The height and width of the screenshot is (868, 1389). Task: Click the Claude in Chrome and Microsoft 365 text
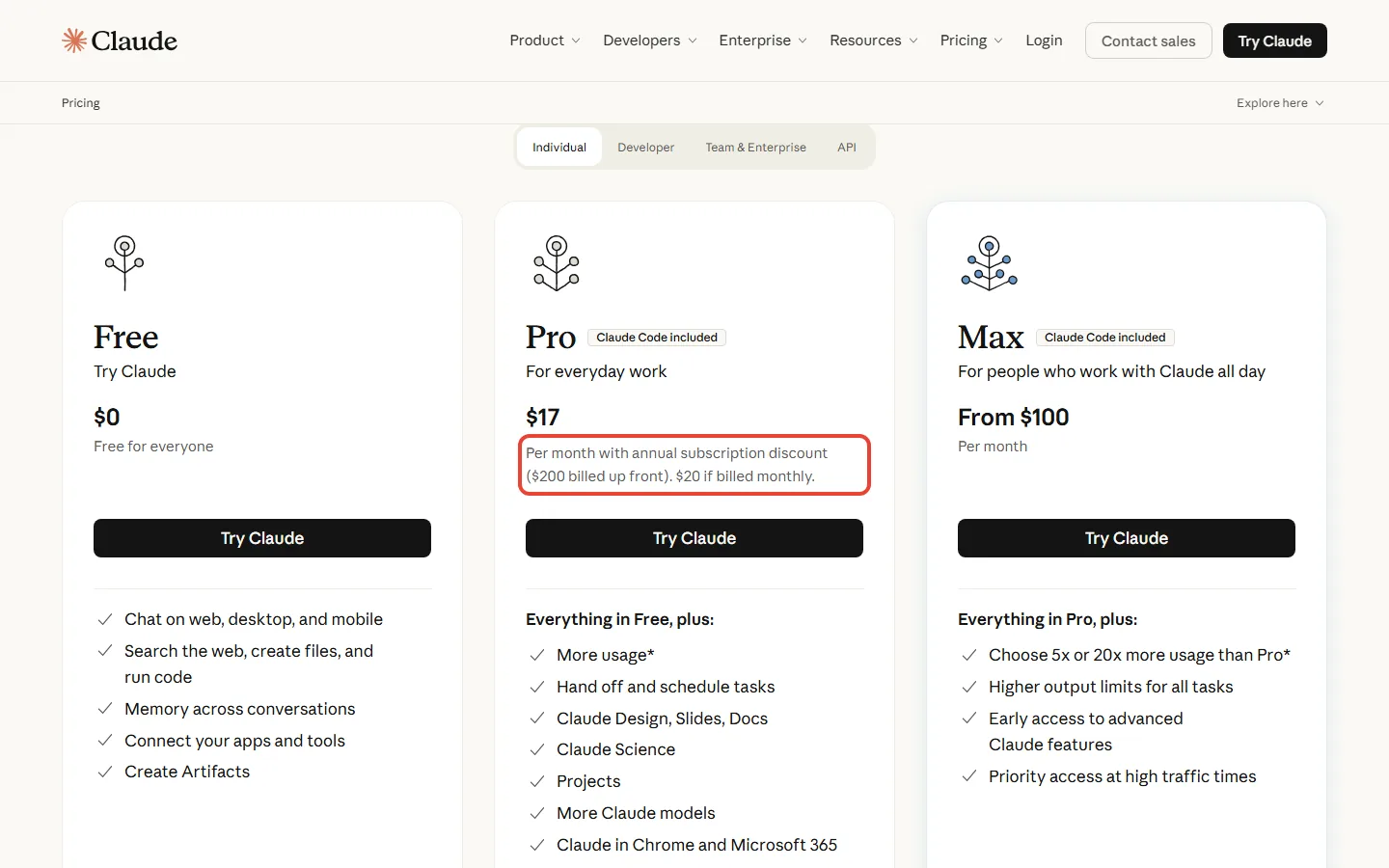696,845
